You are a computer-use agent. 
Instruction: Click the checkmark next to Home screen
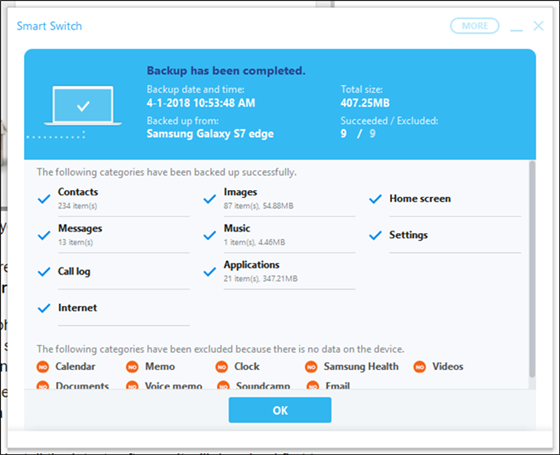[x=375, y=199]
